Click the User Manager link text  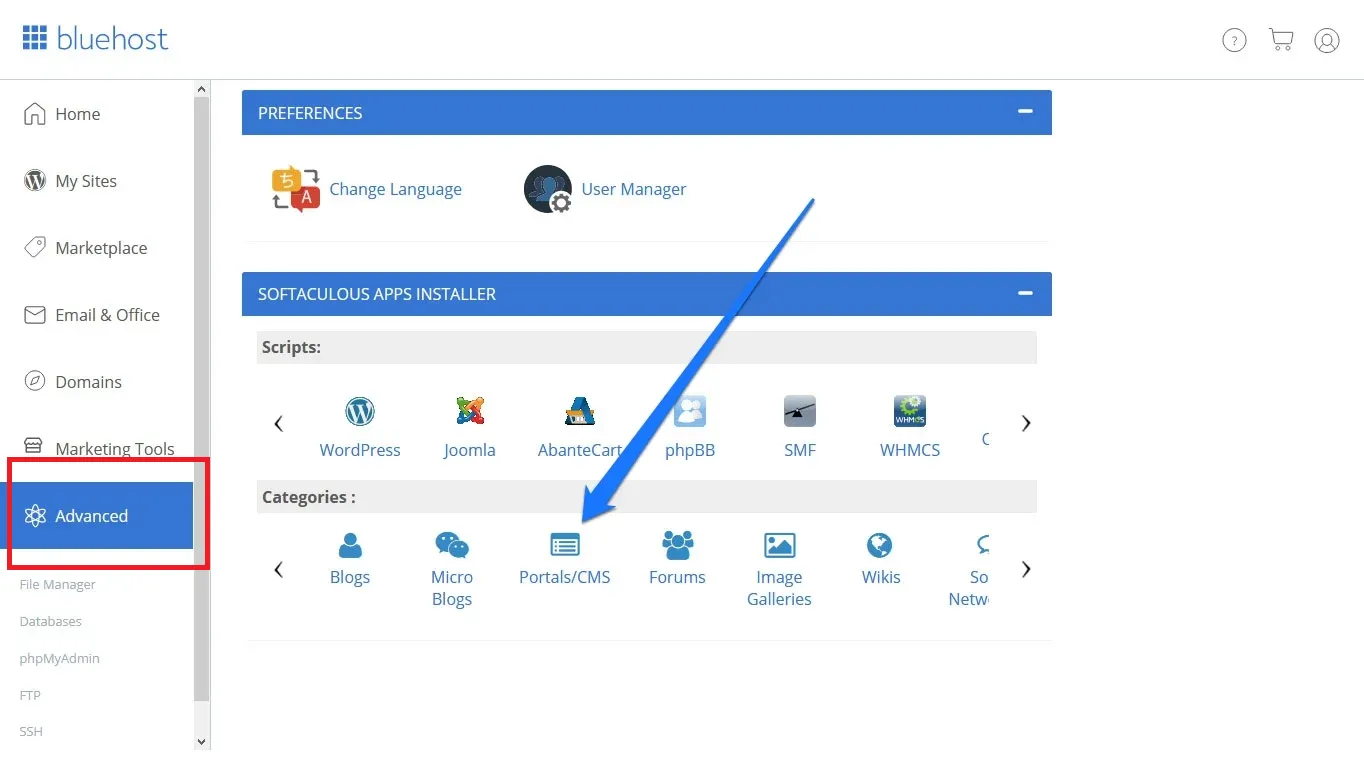pyautogui.click(x=634, y=189)
